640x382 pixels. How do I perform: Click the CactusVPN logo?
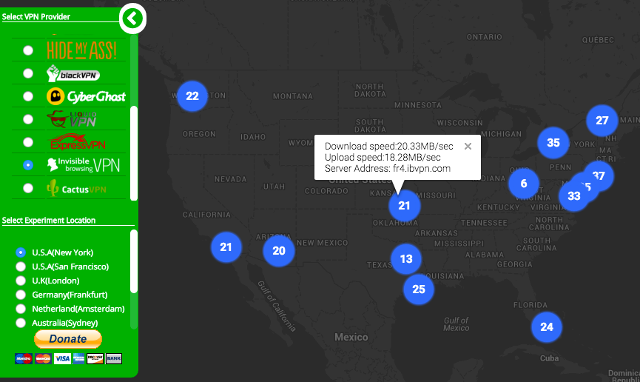pyautogui.click(x=76, y=189)
